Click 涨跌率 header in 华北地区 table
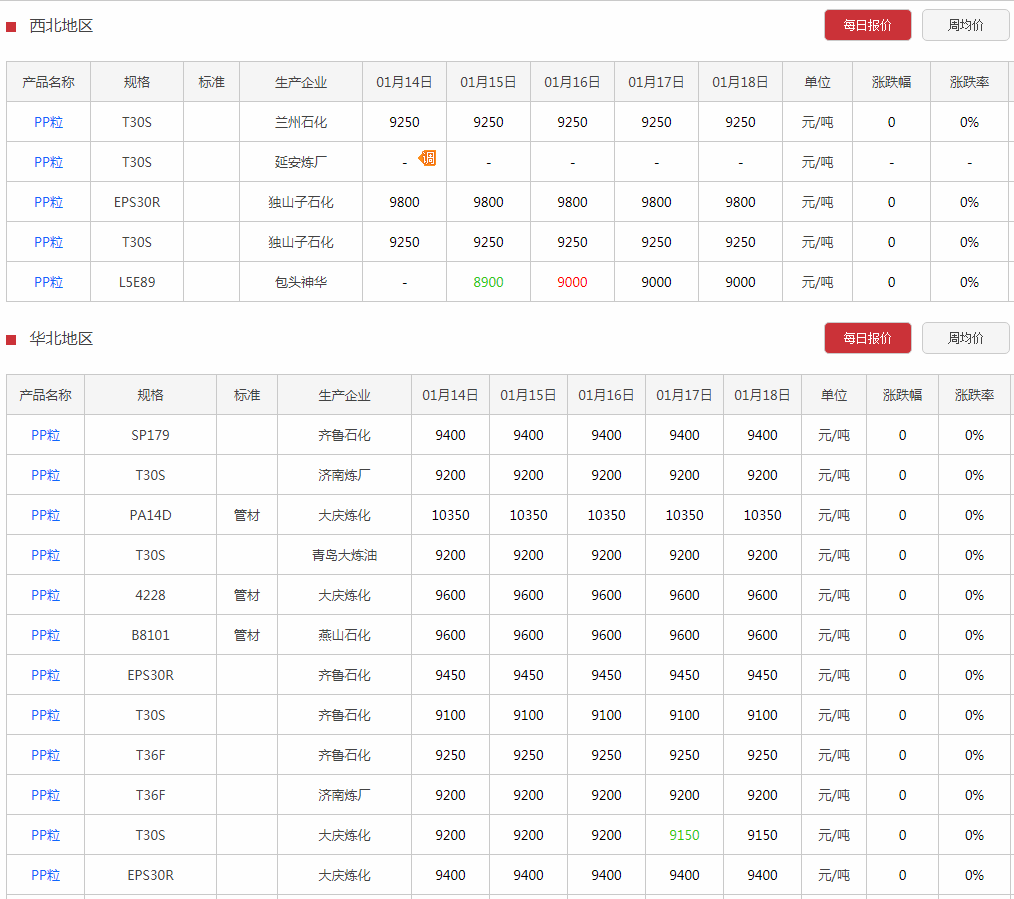Image resolution: width=1014 pixels, height=899 pixels. coord(974,395)
